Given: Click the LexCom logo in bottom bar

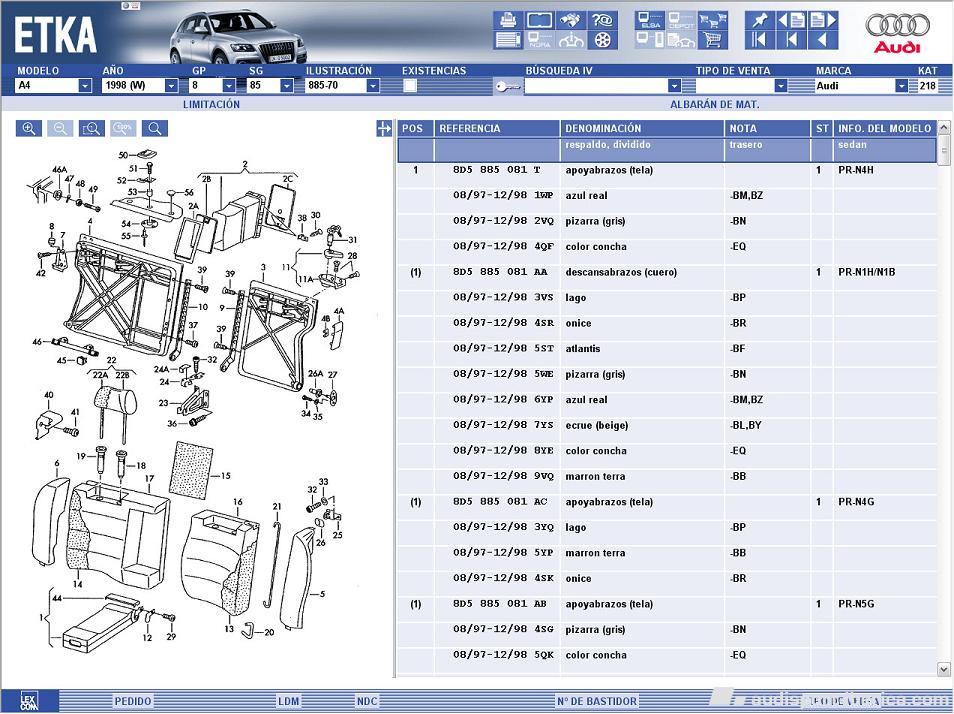Looking at the screenshot, I should [29, 701].
